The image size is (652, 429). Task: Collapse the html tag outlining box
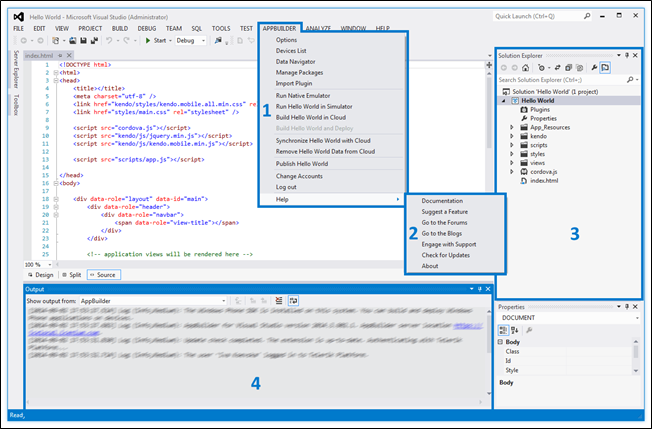pos(56,73)
